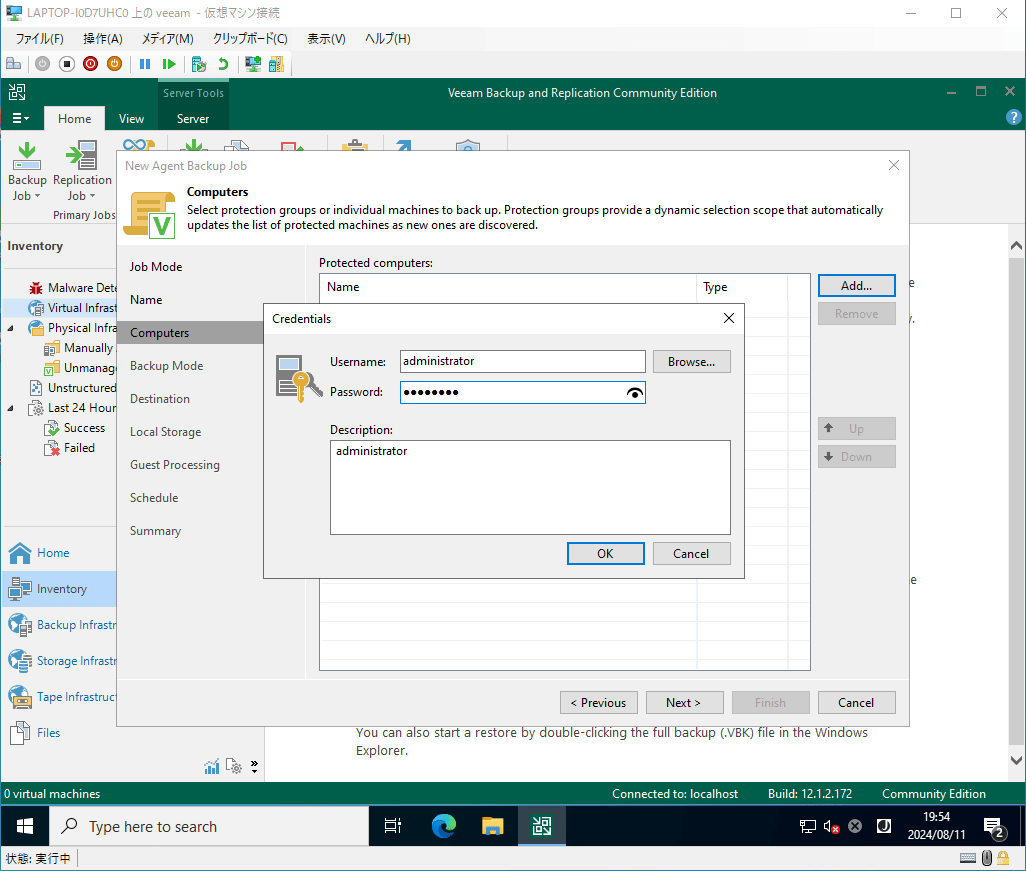Select Unstructured Data tree item
The height and width of the screenshot is (871, 1026).
pos(72,388)
